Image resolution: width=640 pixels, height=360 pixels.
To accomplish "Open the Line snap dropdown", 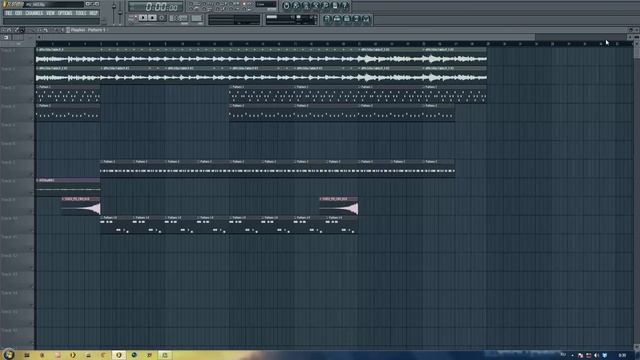I will tap(266, 4).
